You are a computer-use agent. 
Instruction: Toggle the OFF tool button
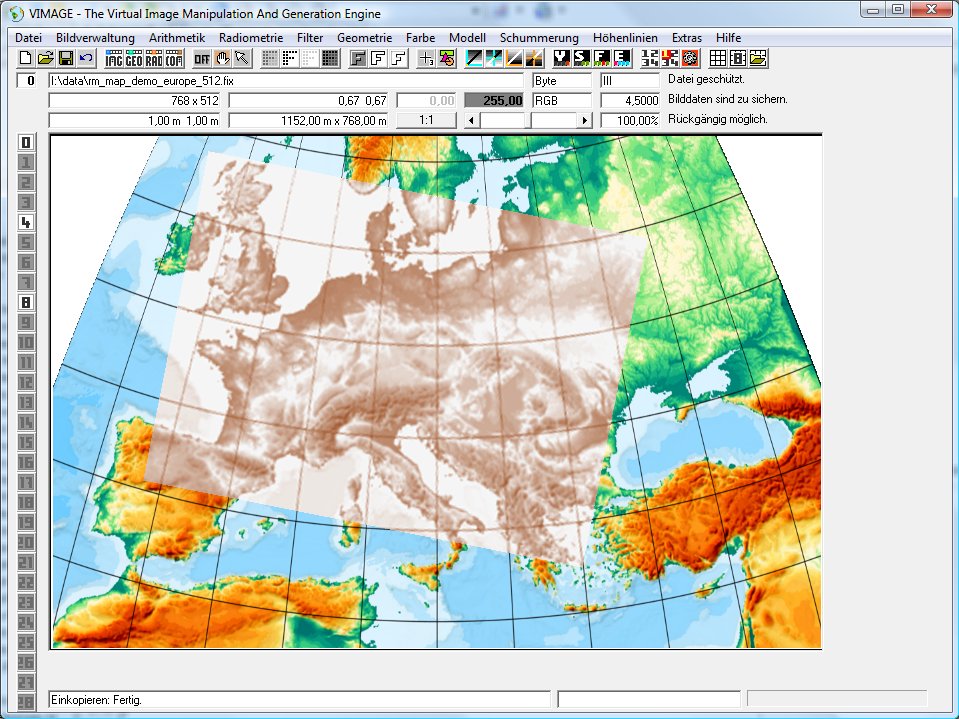point(202,58)
